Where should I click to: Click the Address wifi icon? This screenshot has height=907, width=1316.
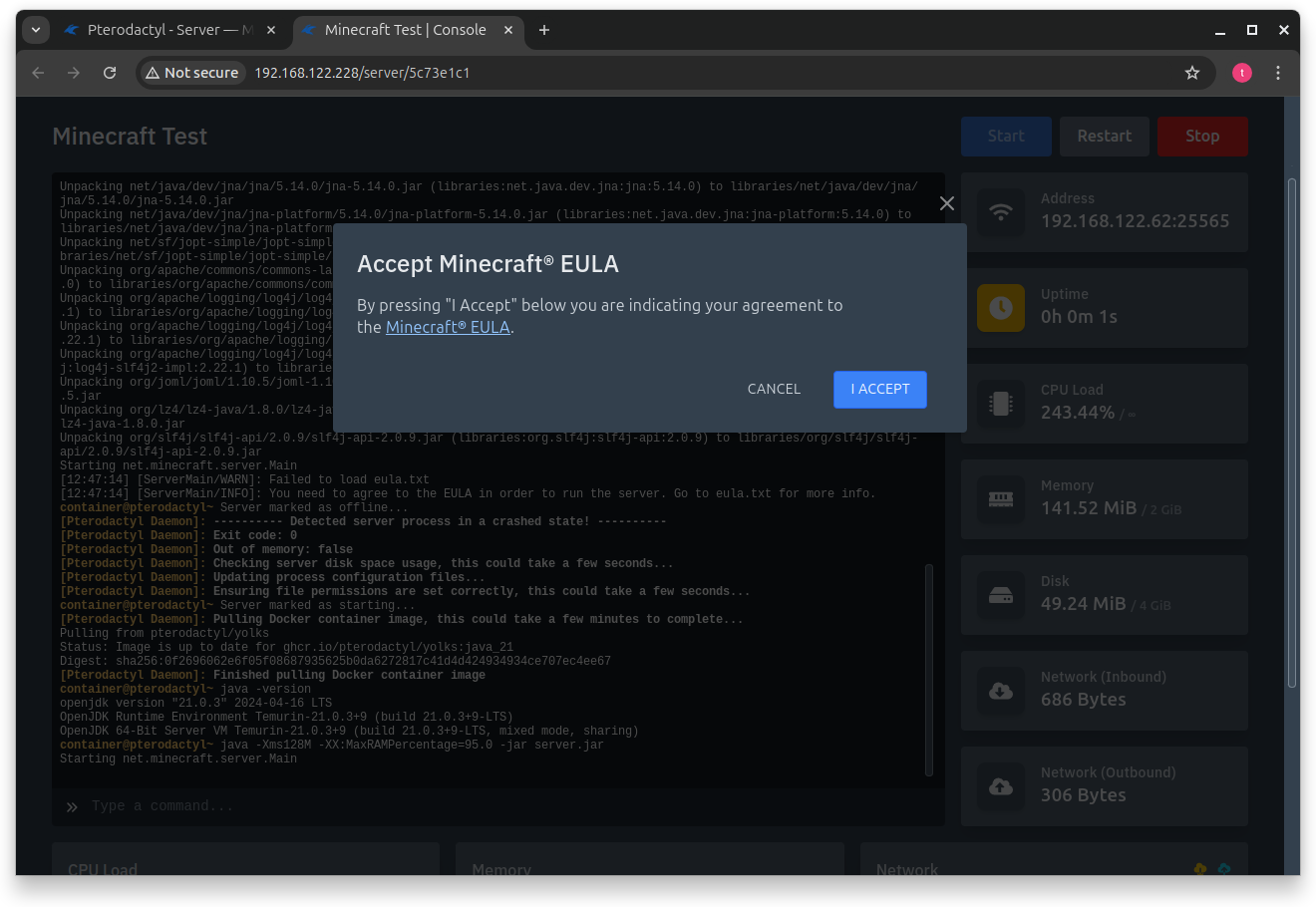pyautogui.click(x=1000, y=211)
